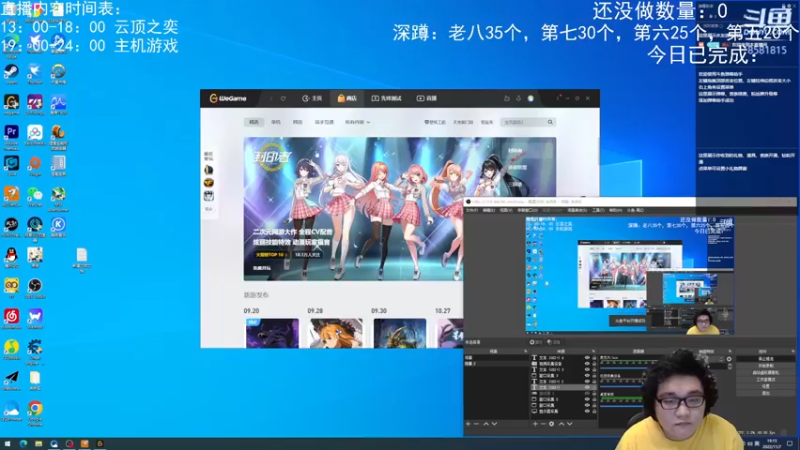Open the Kugou music desktop icon
Screen dimensions: 800x450
pyautogui.click(x=59, y=224)
